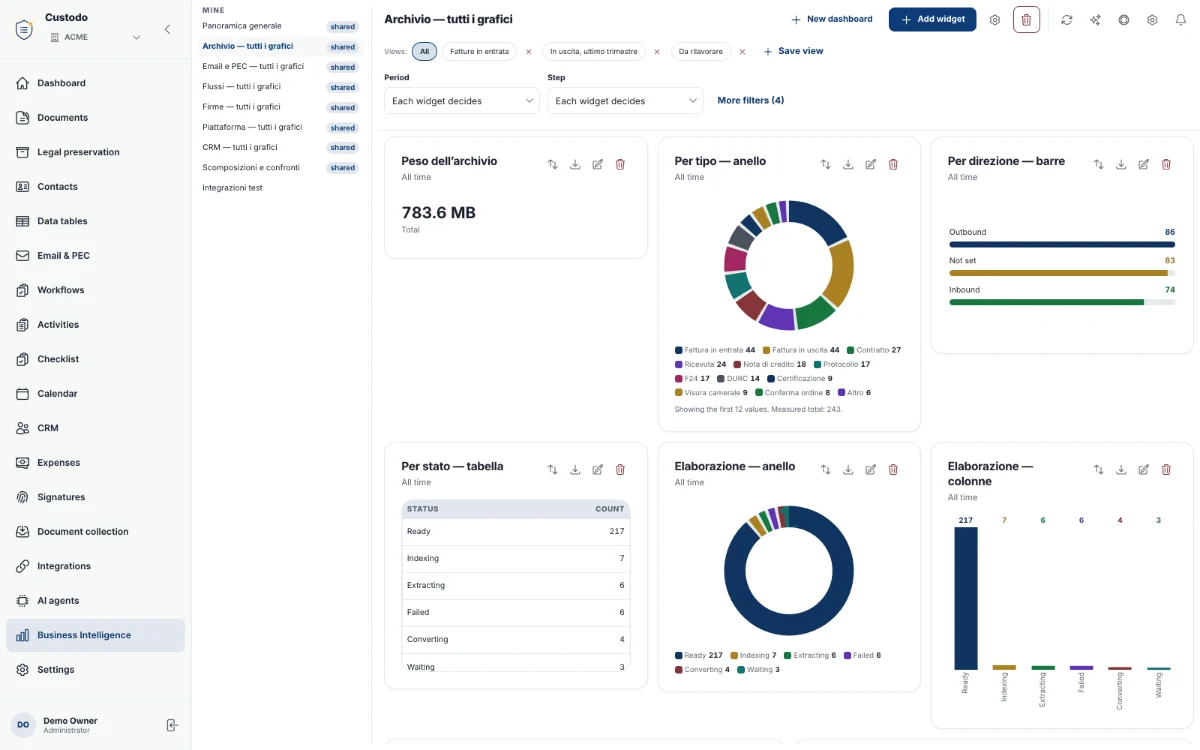
Task: Click the Fattura in entrata legend swatch
Action: pyautogui.click(x=679, y=350)
